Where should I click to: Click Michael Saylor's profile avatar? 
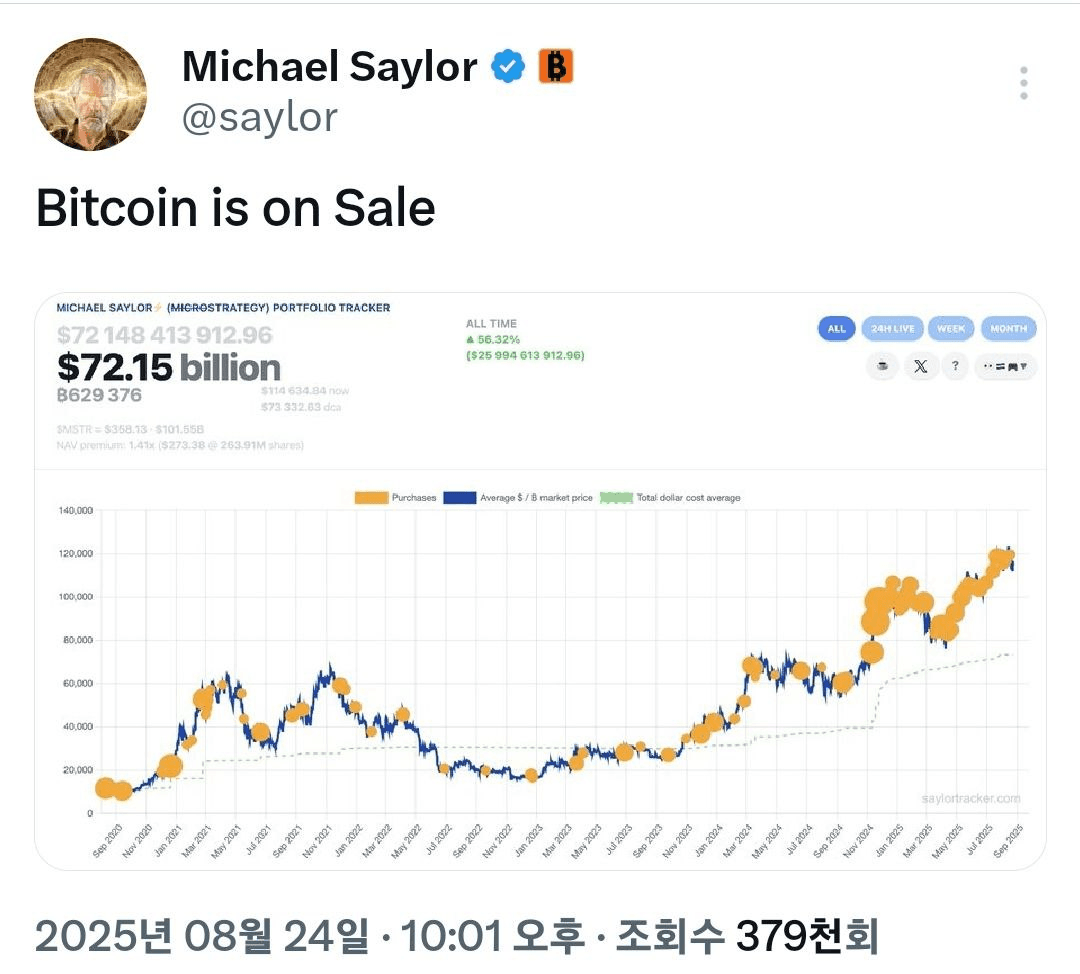pos(90,94)
